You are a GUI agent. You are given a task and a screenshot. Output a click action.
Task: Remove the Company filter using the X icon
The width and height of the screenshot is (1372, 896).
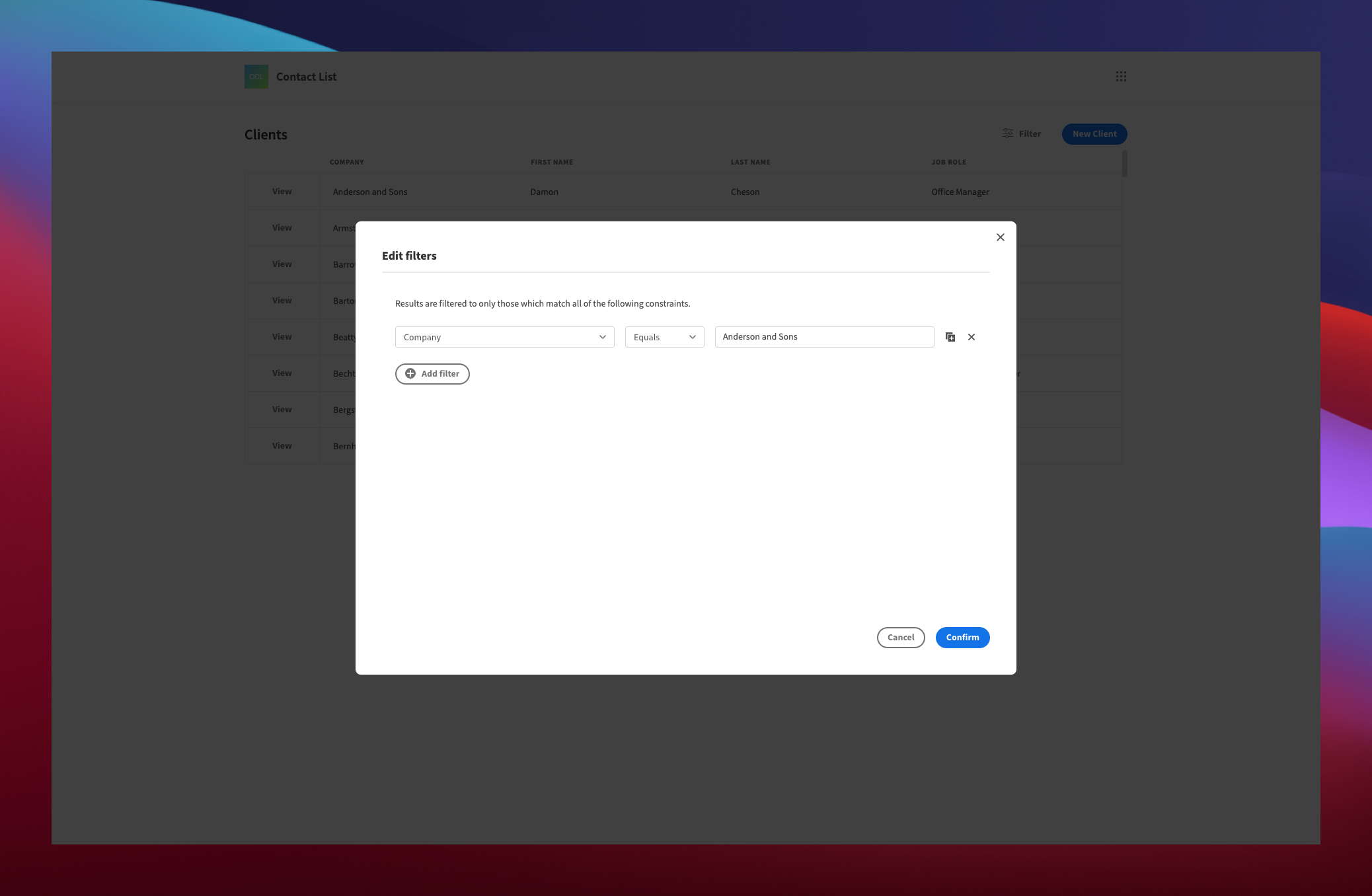(x=971, y=337)
